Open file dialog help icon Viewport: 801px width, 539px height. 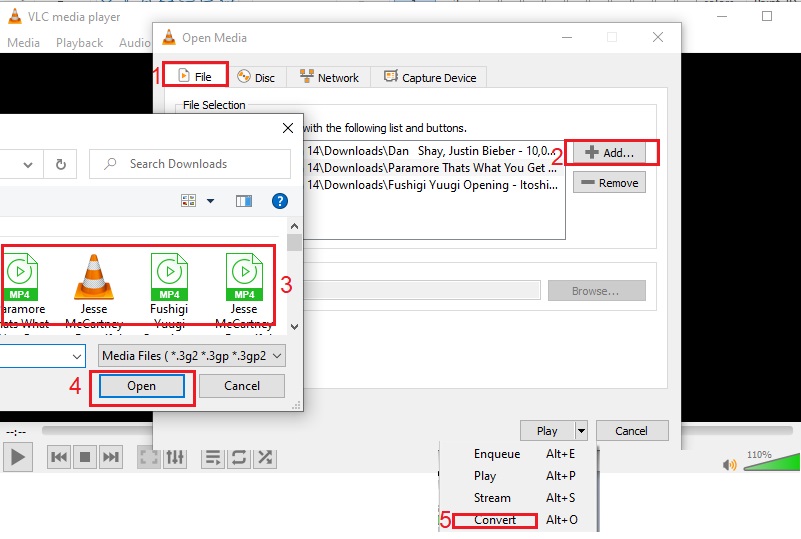pos(279,201)
